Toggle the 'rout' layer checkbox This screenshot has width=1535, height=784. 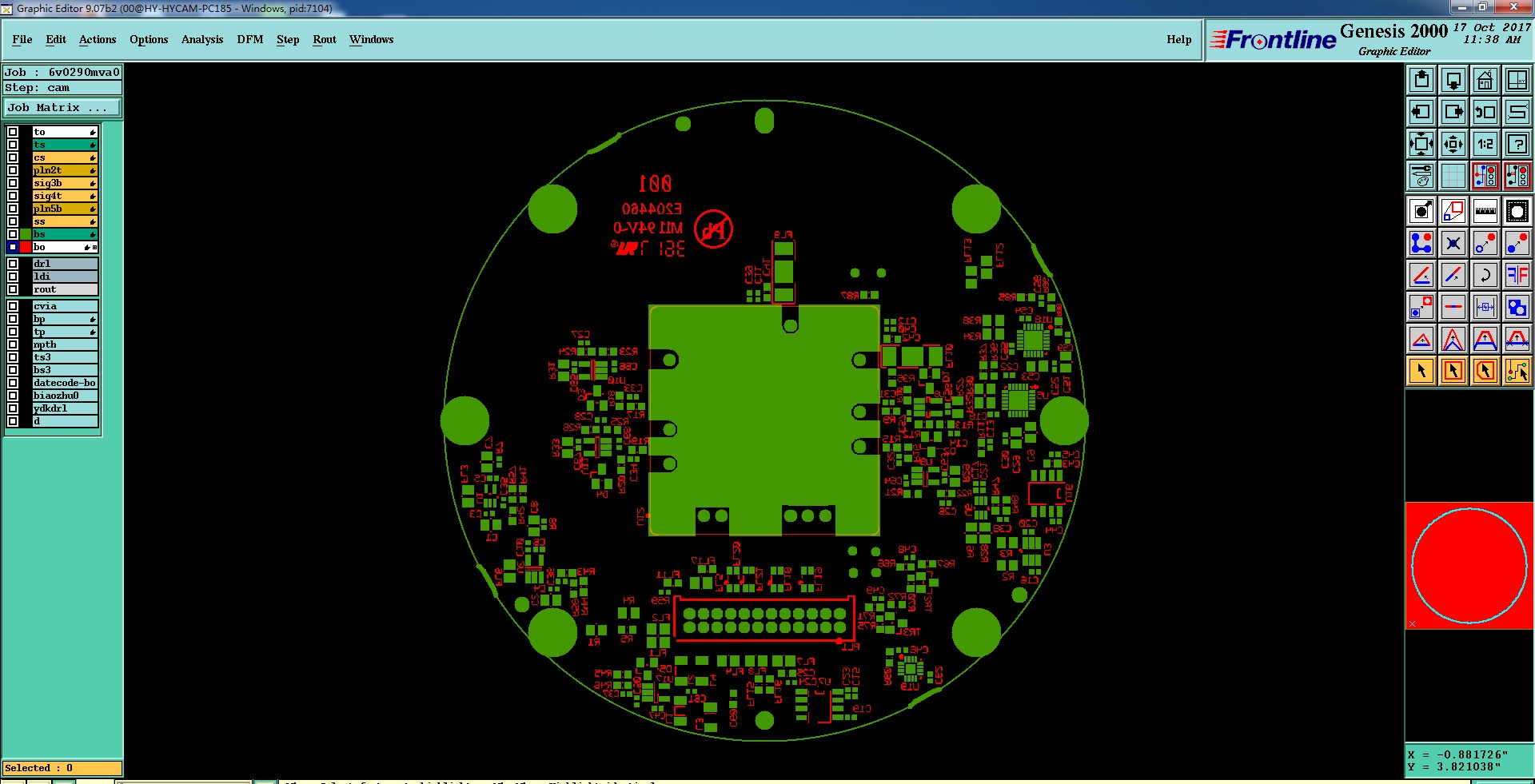(13, 289)
